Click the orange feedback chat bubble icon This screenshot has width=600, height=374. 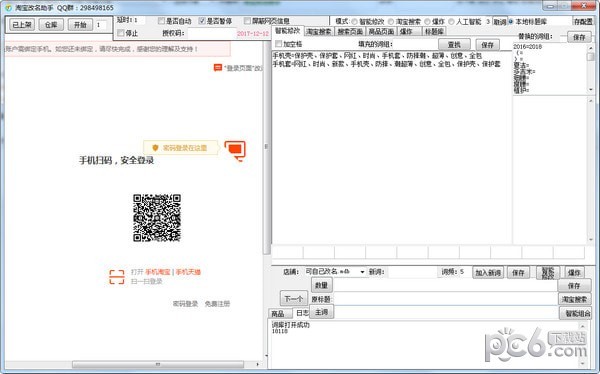(x=218, y=68)
